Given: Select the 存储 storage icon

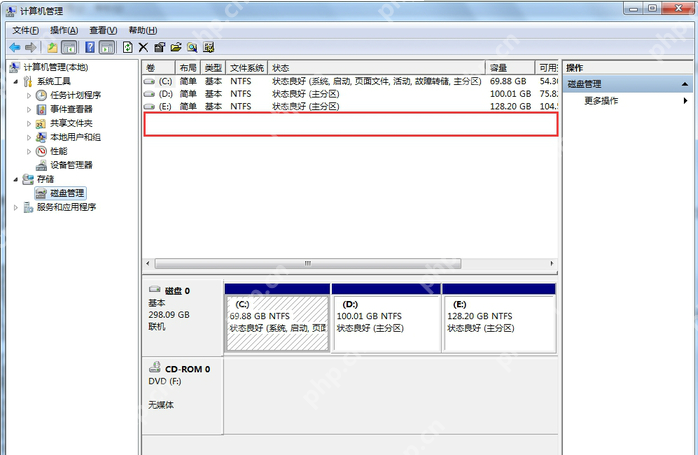Looking at the screenshot, I should (x=28, y=179).
